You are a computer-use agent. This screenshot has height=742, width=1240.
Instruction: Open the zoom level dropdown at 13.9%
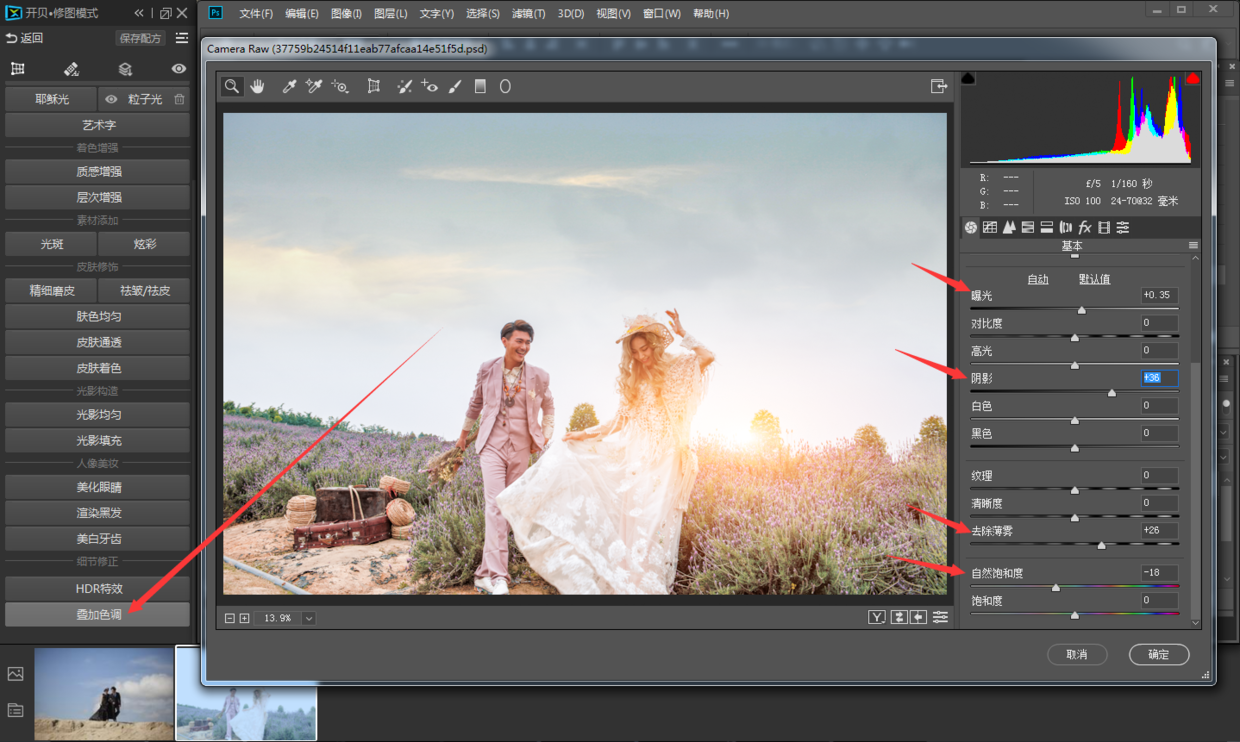309,619
